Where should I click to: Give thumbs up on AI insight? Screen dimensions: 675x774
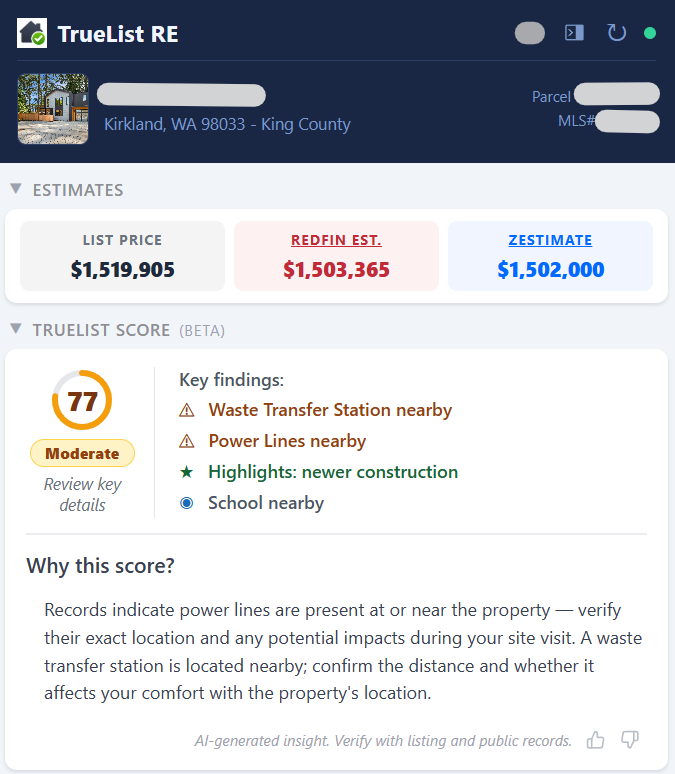pyautogui.click(x=596, y=740)
